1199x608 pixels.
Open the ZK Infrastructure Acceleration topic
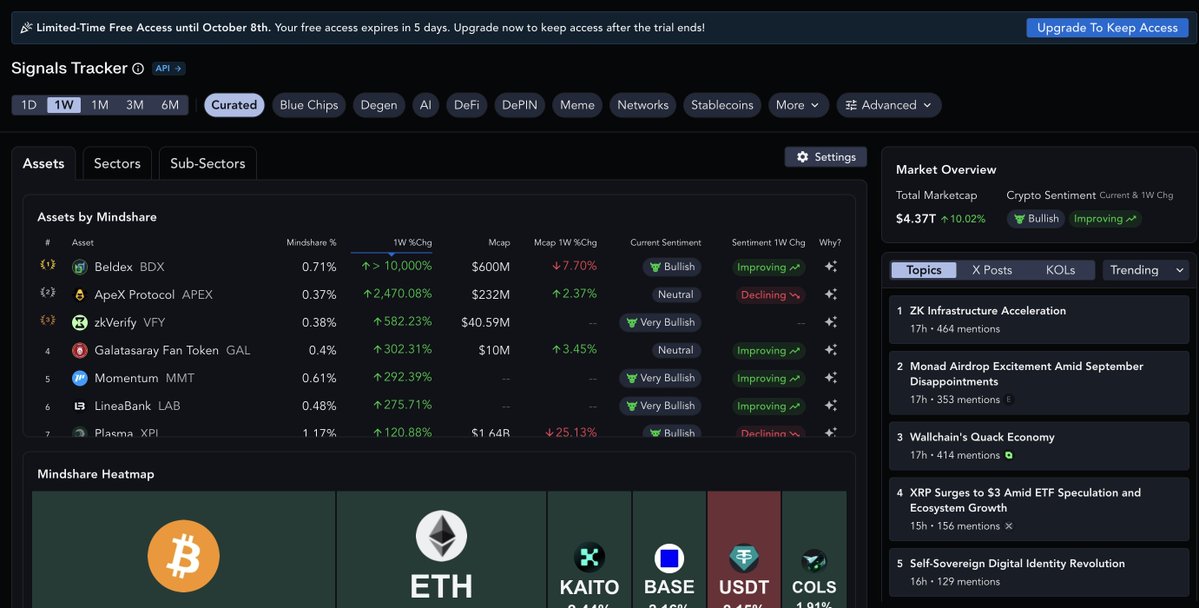[1038, 319]
